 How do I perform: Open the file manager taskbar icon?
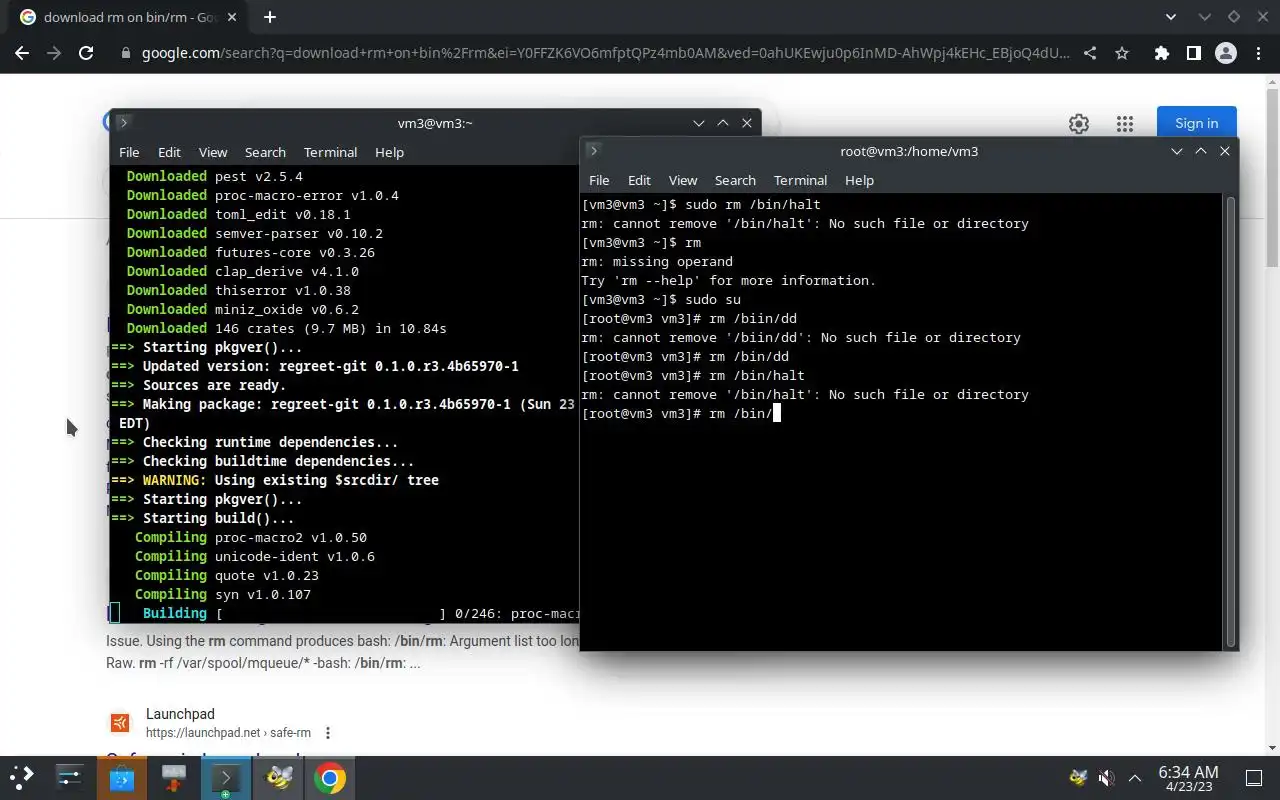point(174,777)
